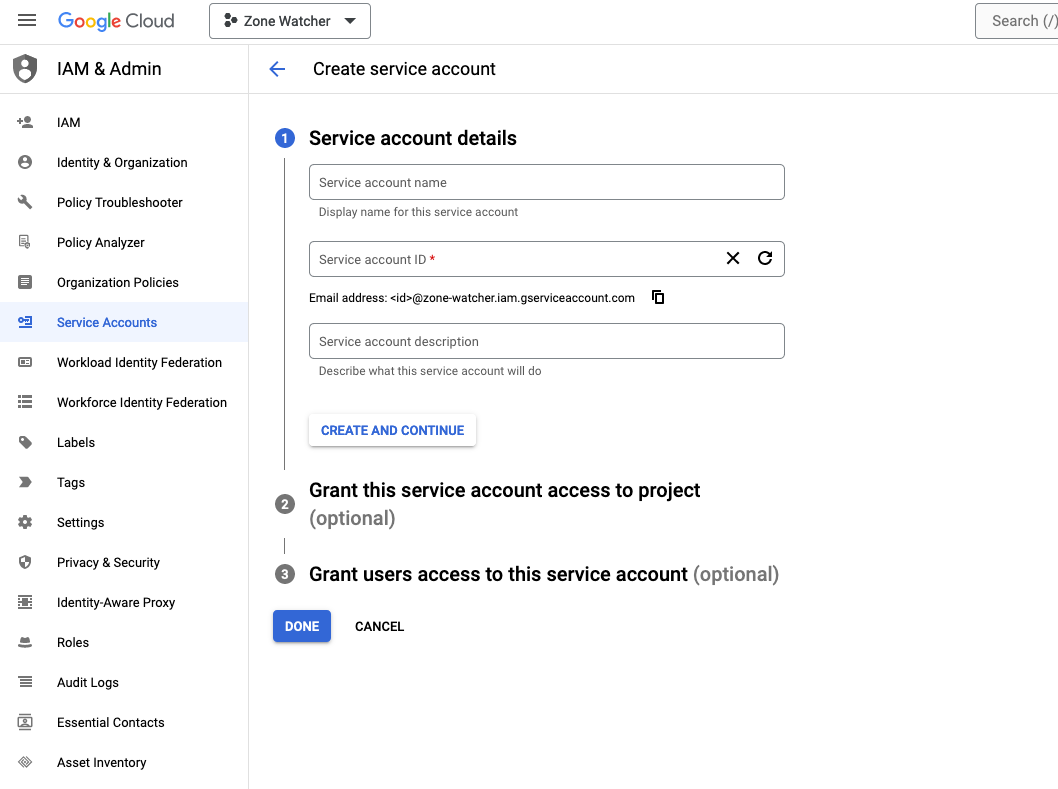
Task: Click the Settings gear icon
Action: pyautogui.click(x=25, y=522)
